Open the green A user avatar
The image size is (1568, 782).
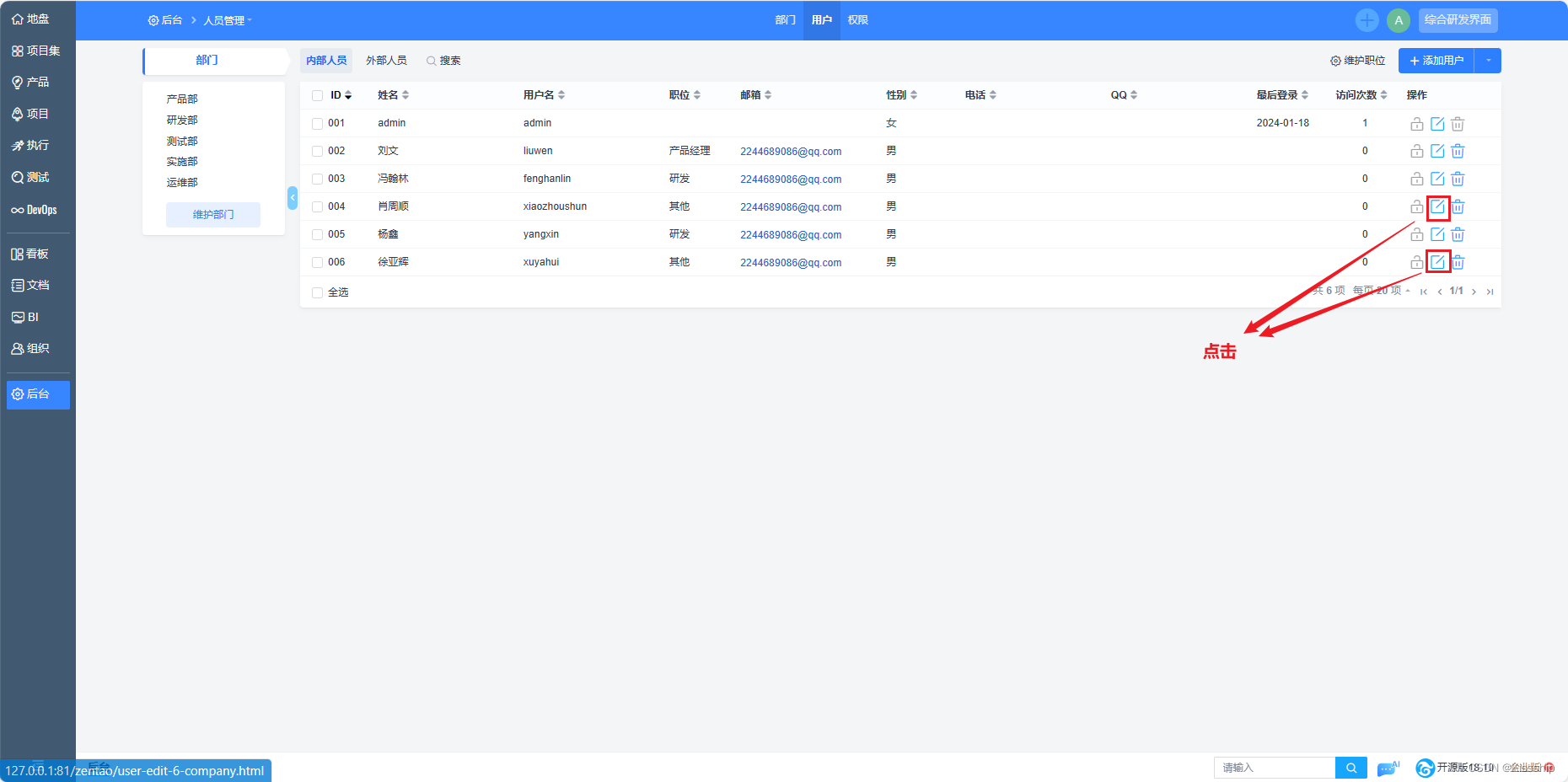1399,20
